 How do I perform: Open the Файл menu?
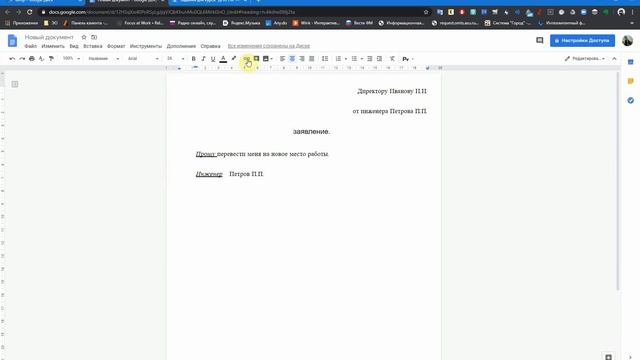[x=31, y=46]
